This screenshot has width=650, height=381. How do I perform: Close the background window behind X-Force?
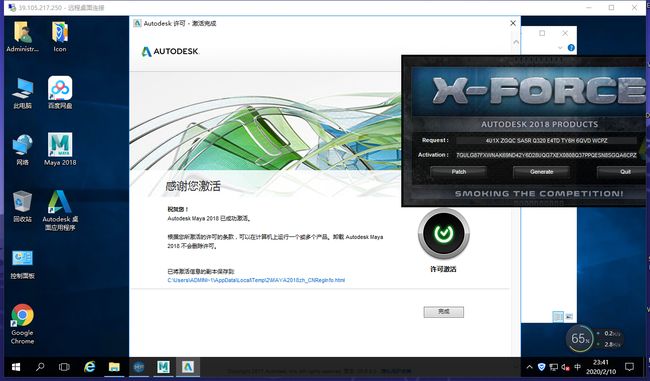(565, 33)
